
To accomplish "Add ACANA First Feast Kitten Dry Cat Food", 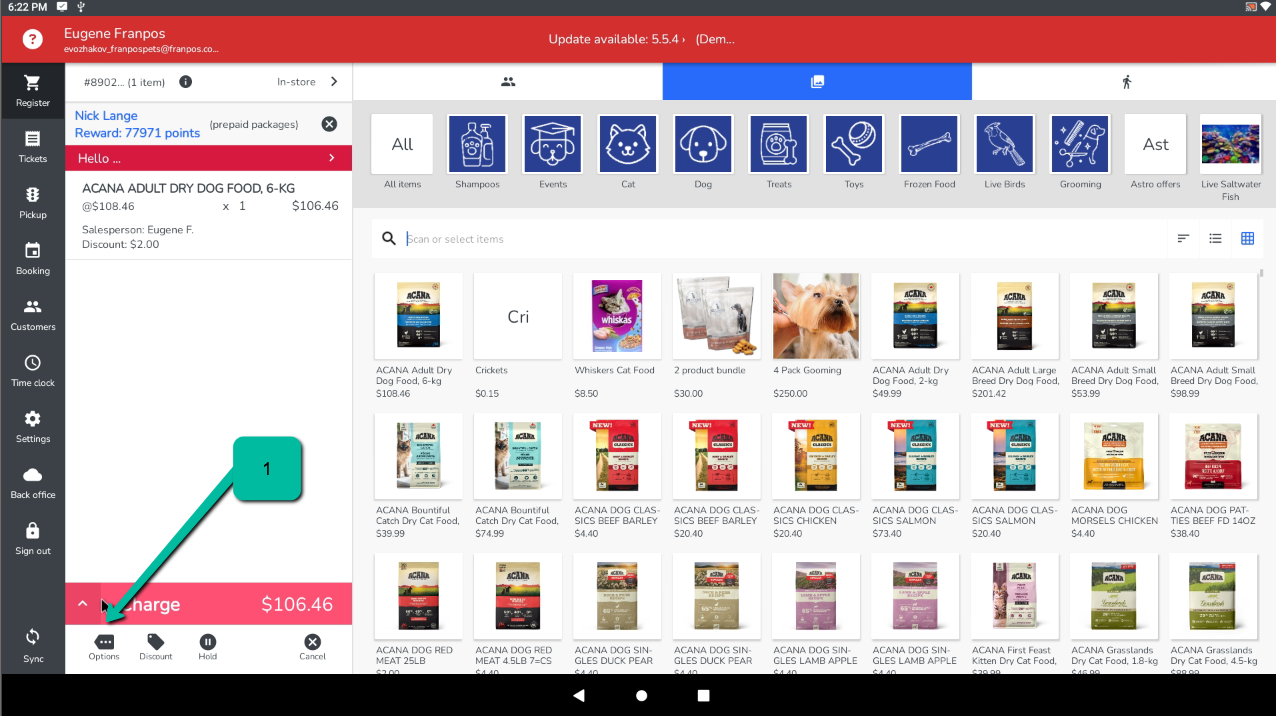I will click(x=1015, y=613).
